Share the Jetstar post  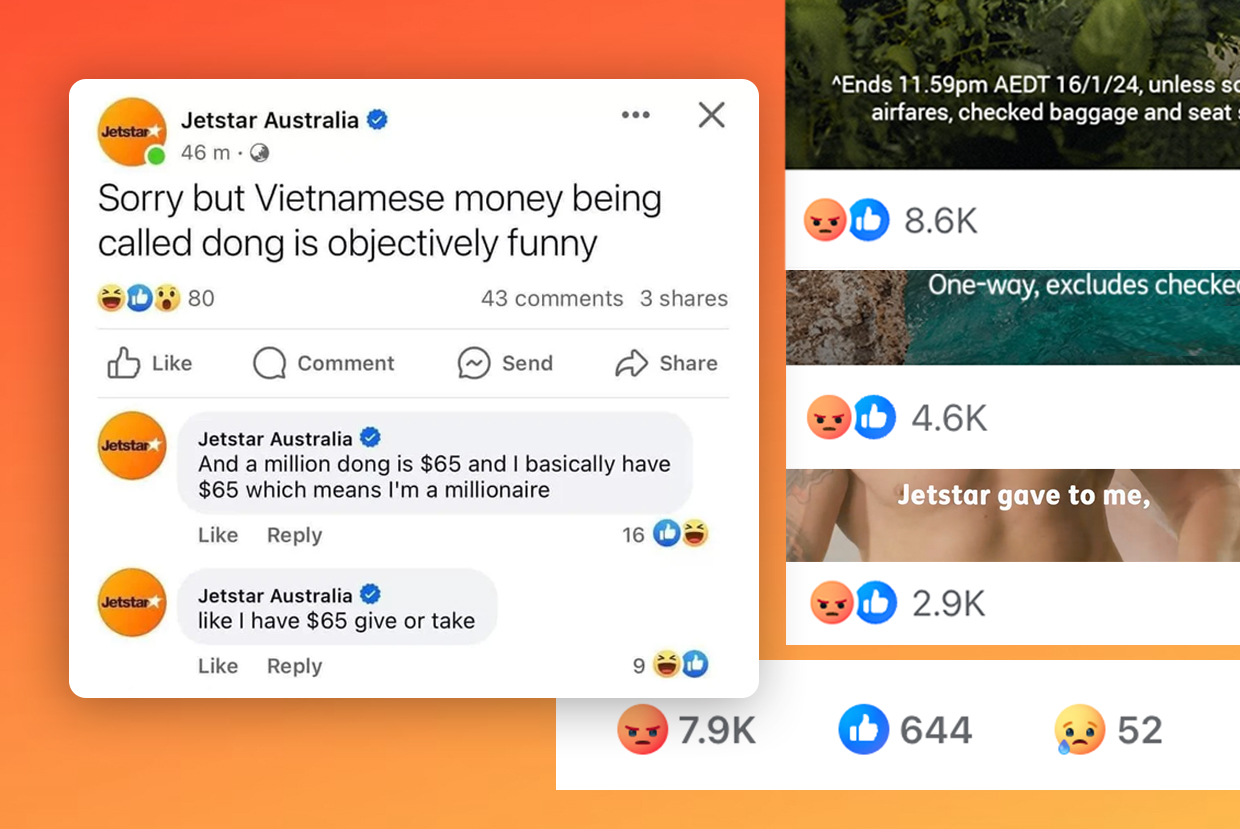pyautogui.click(x=666, y=363)
